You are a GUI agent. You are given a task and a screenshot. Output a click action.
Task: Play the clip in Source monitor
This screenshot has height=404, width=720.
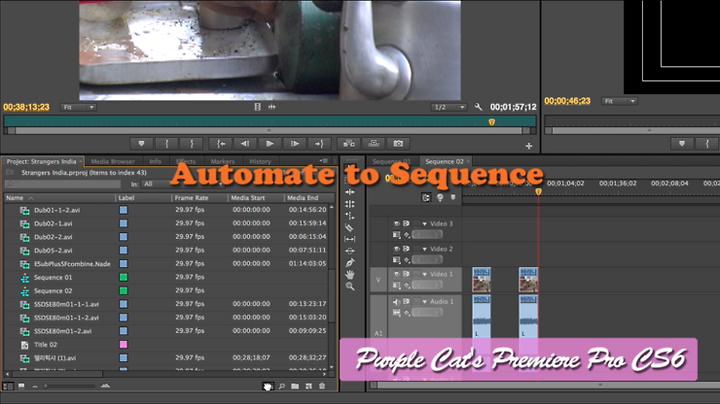tap(270, 144)
